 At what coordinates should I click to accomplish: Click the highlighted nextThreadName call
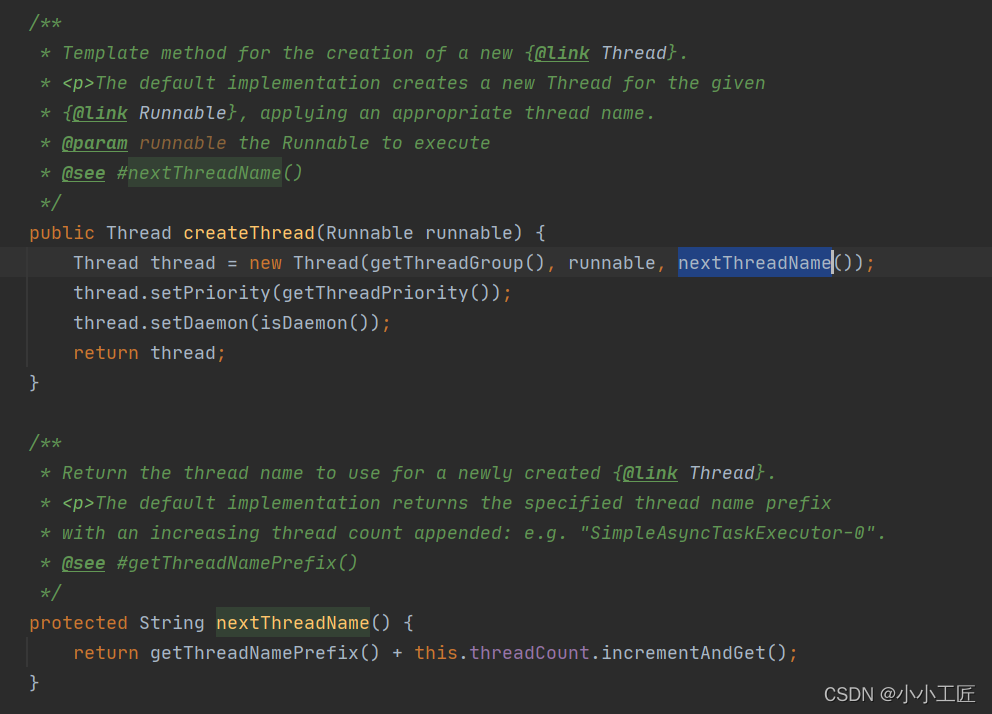[754, 263]
